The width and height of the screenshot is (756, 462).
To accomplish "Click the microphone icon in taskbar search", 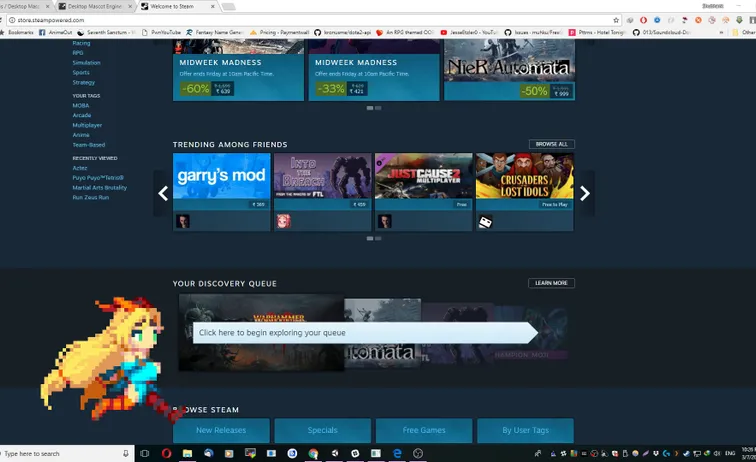I will point(125,454).
